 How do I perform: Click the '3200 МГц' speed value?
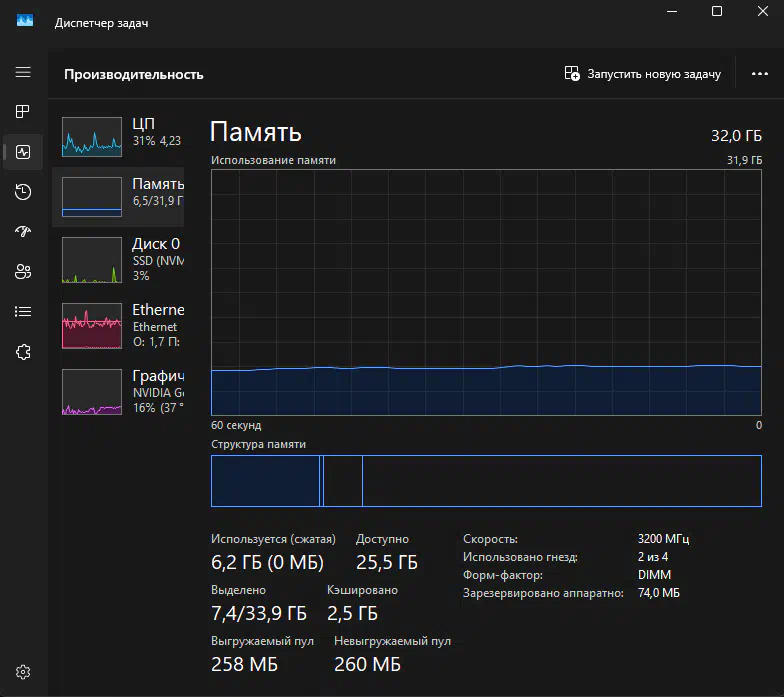tap(664, 538)
